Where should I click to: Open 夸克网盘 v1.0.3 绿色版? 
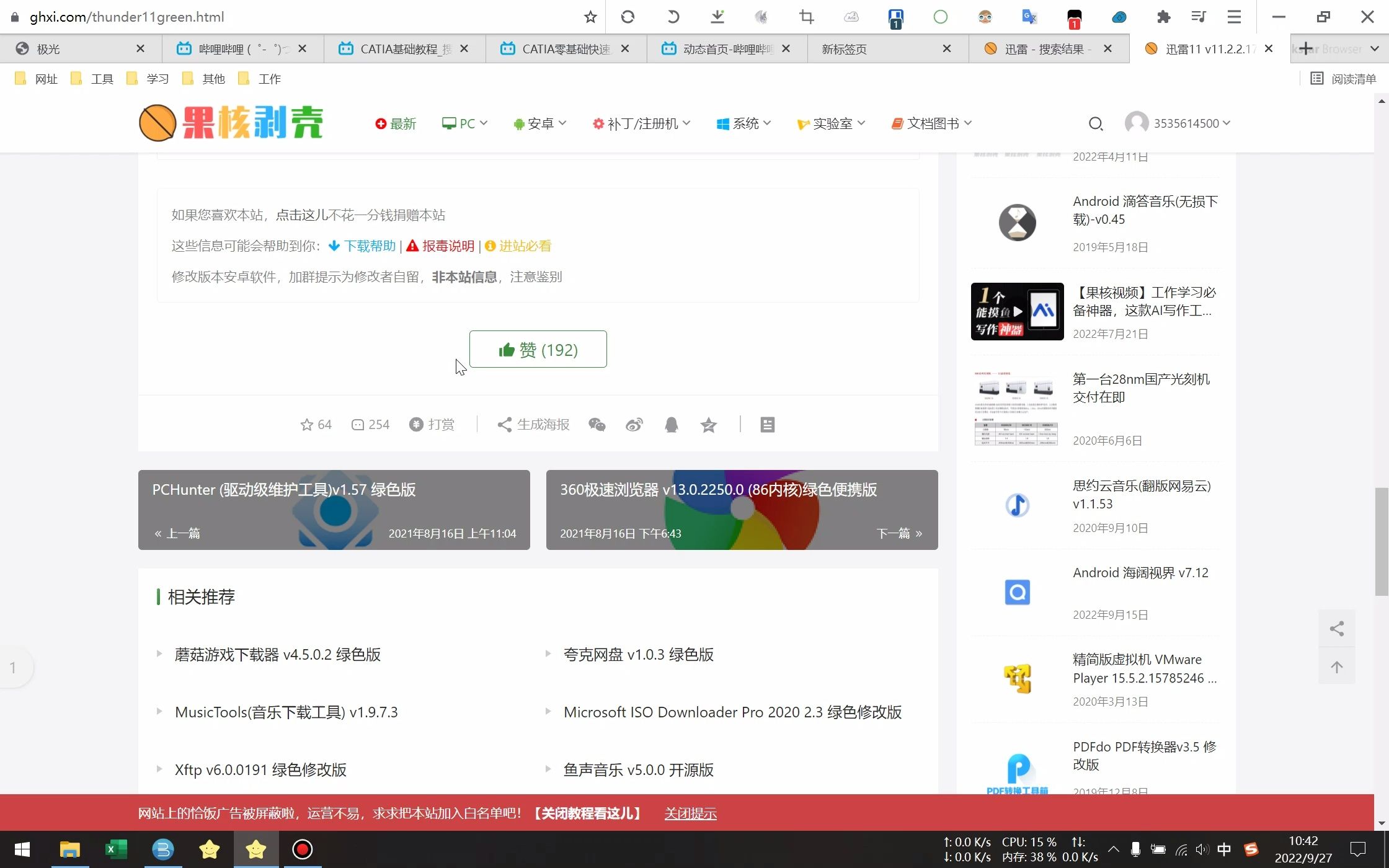638,655
